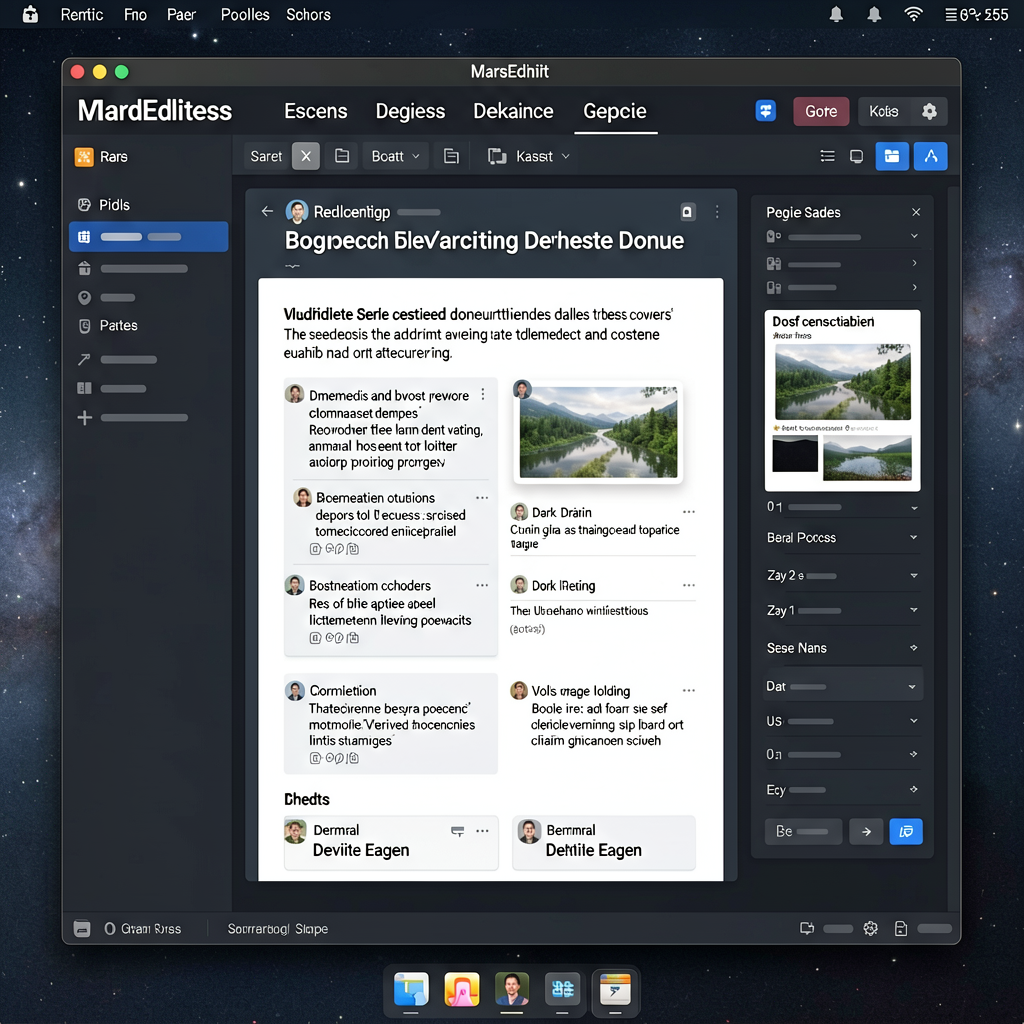The height and width of the screenshot is (1024, 1024).
Task: Open options for Dark Dratin
Action: 688,512
